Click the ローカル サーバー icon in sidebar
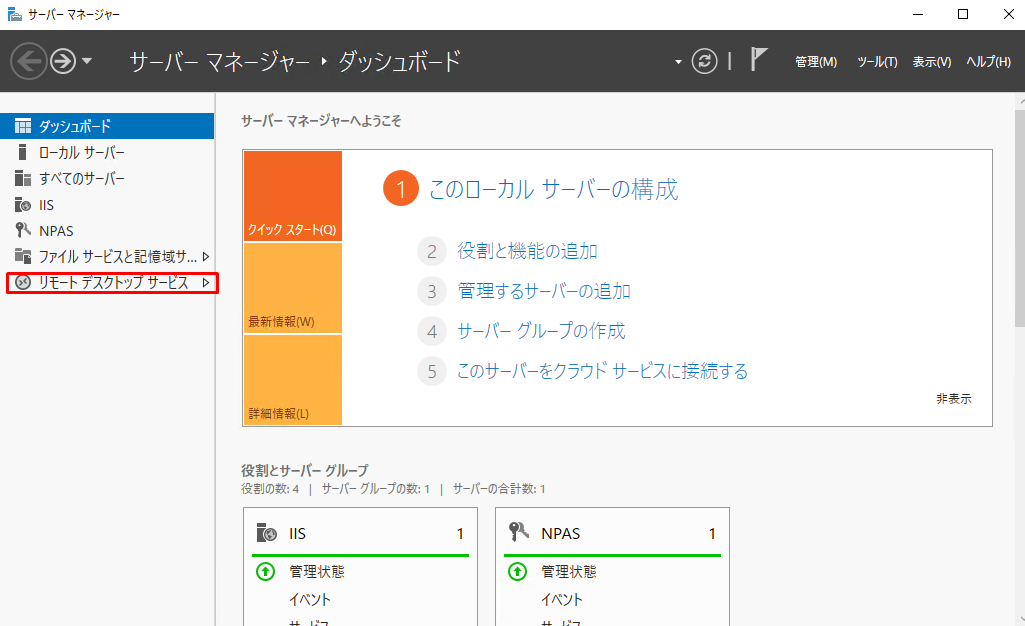The image size is (1025, 626). click(23, 153)
